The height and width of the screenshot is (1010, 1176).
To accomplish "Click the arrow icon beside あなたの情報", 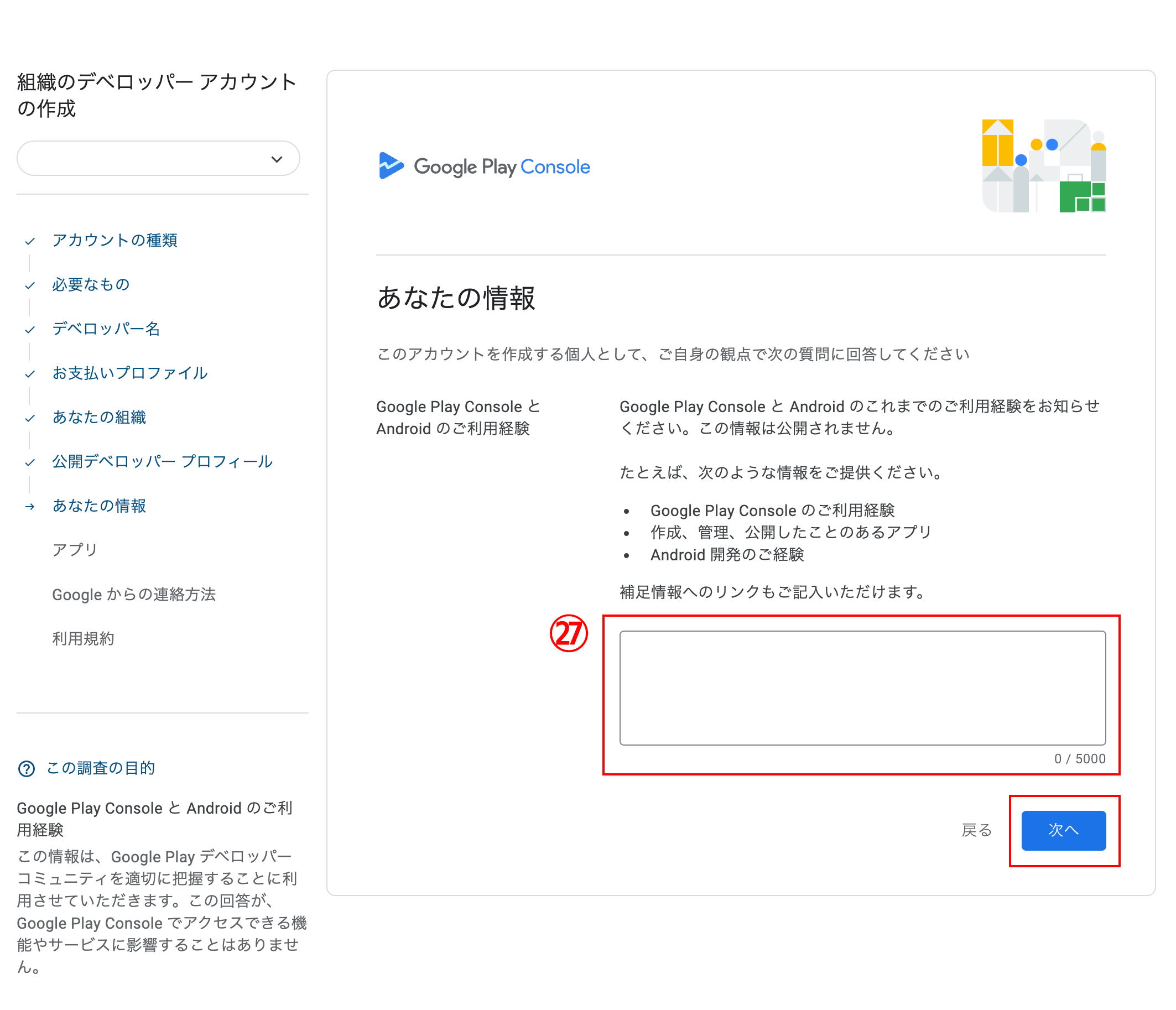I will [30, 507].
